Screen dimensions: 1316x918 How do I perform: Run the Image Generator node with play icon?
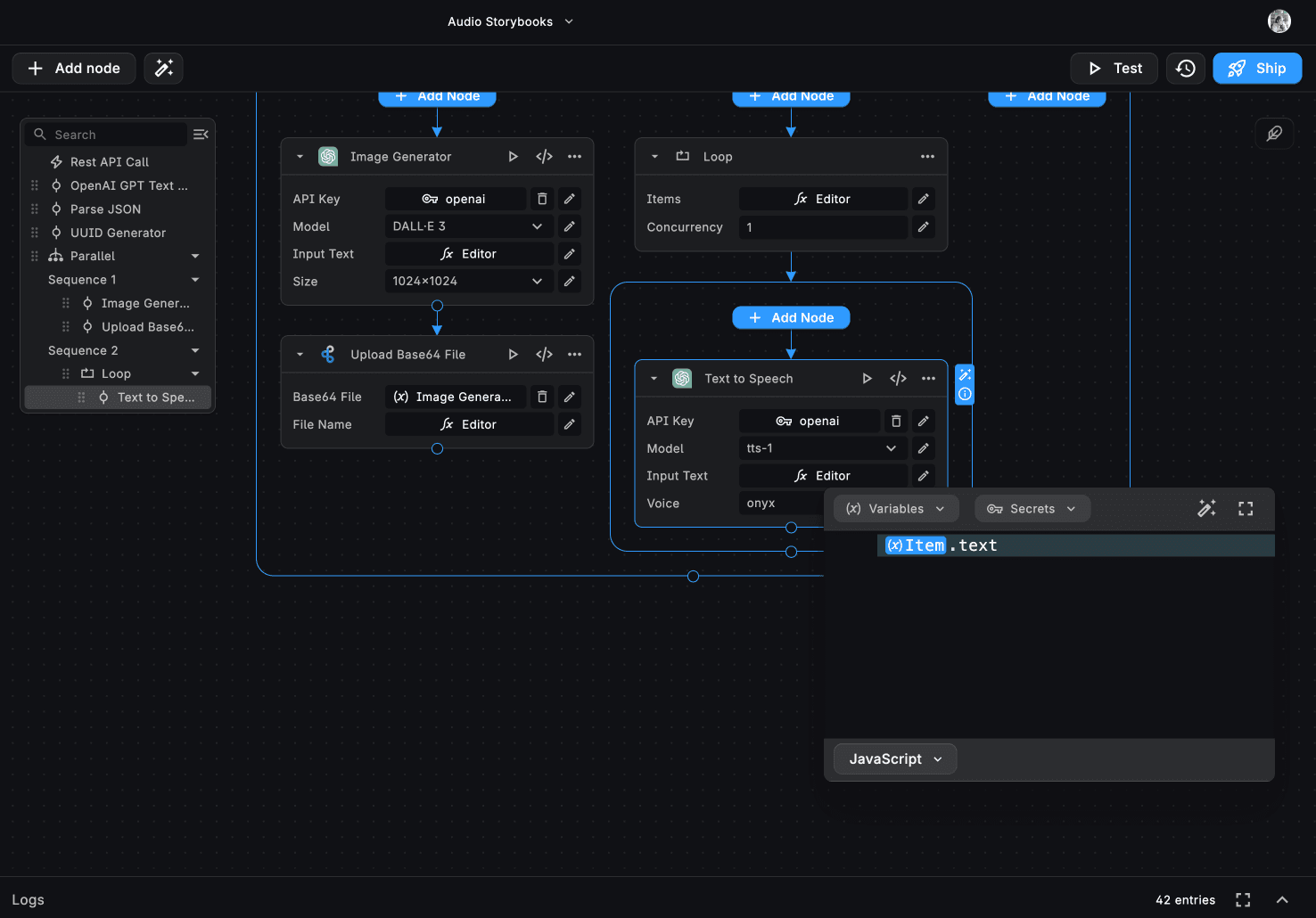[x=513, y=157]
